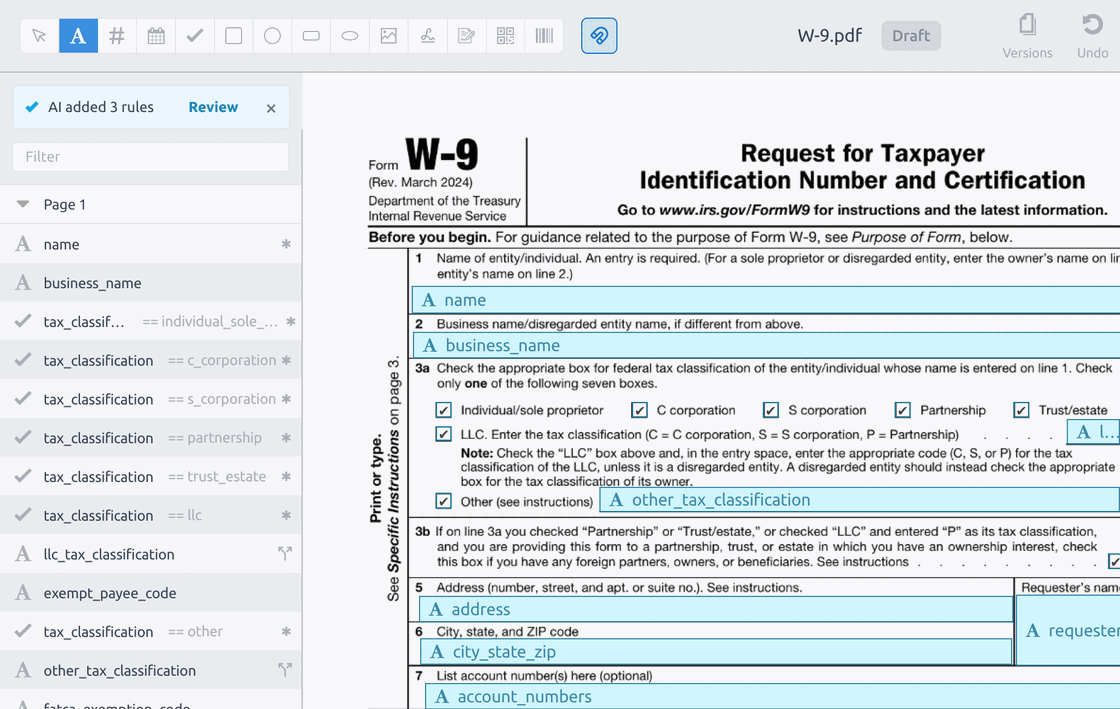The width and height of the screenshot is (1120, 709).
Task: Select the square shape tool
Action: click(x=234, y=36)
